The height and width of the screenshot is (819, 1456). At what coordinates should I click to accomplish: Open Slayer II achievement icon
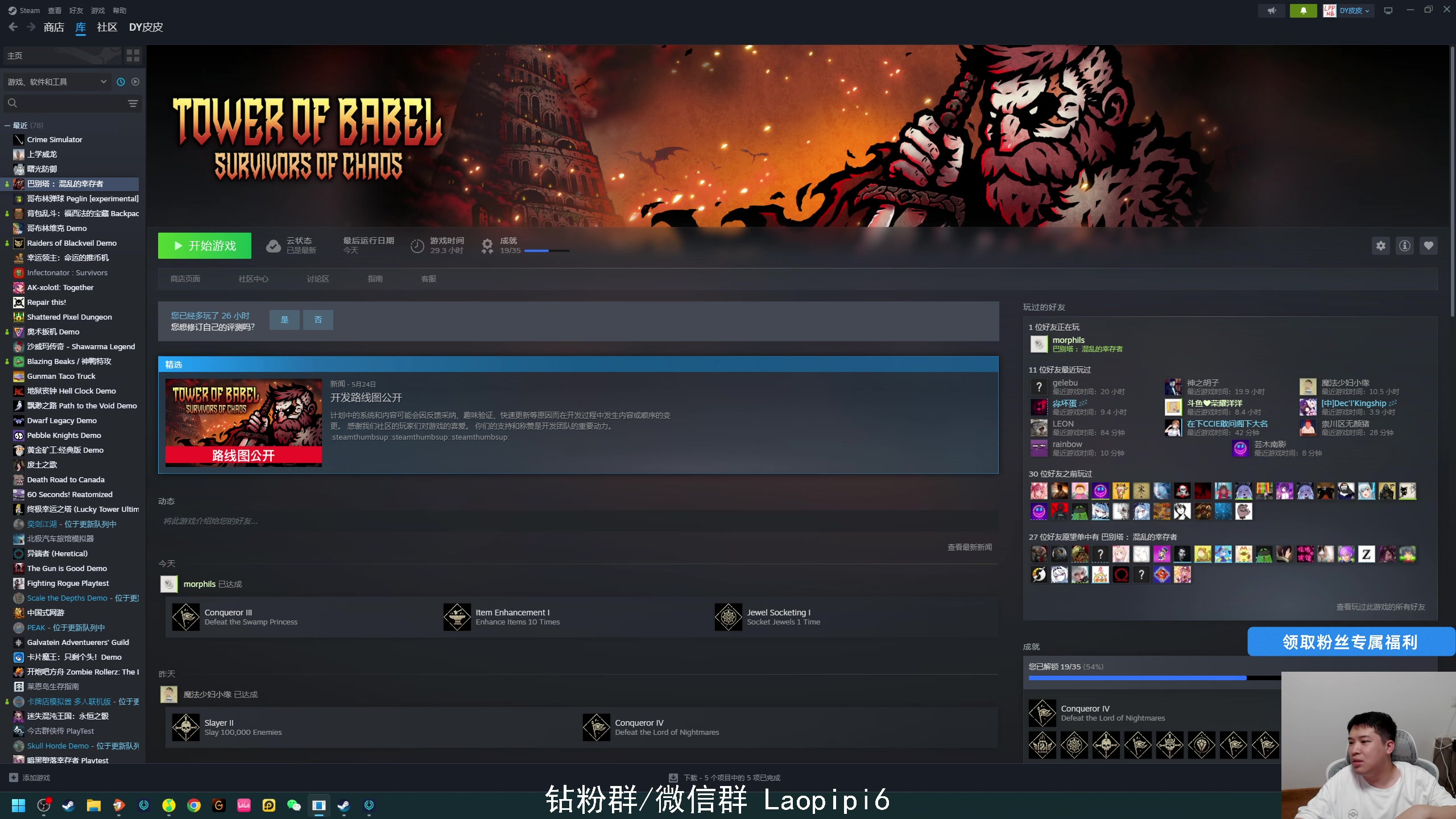pos(186,727)
